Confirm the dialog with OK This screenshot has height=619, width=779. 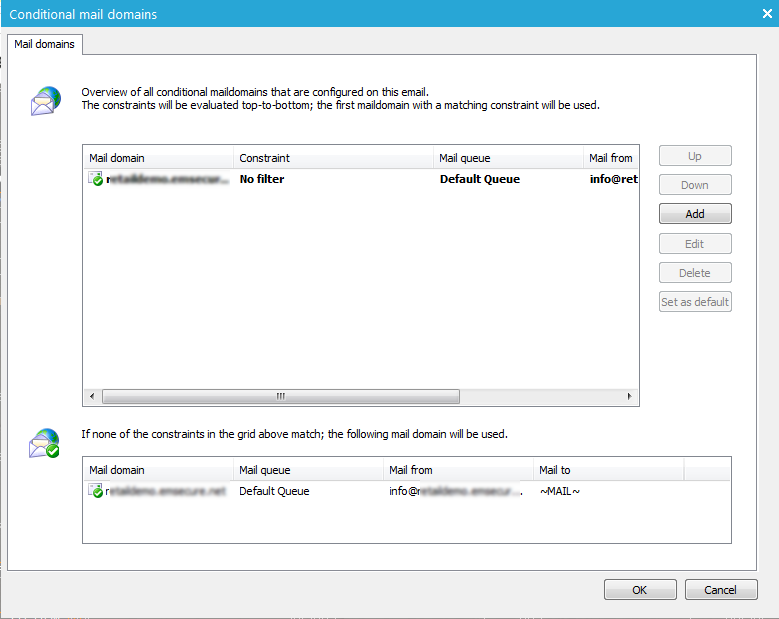pyautogui.click(x=640, y=590)
